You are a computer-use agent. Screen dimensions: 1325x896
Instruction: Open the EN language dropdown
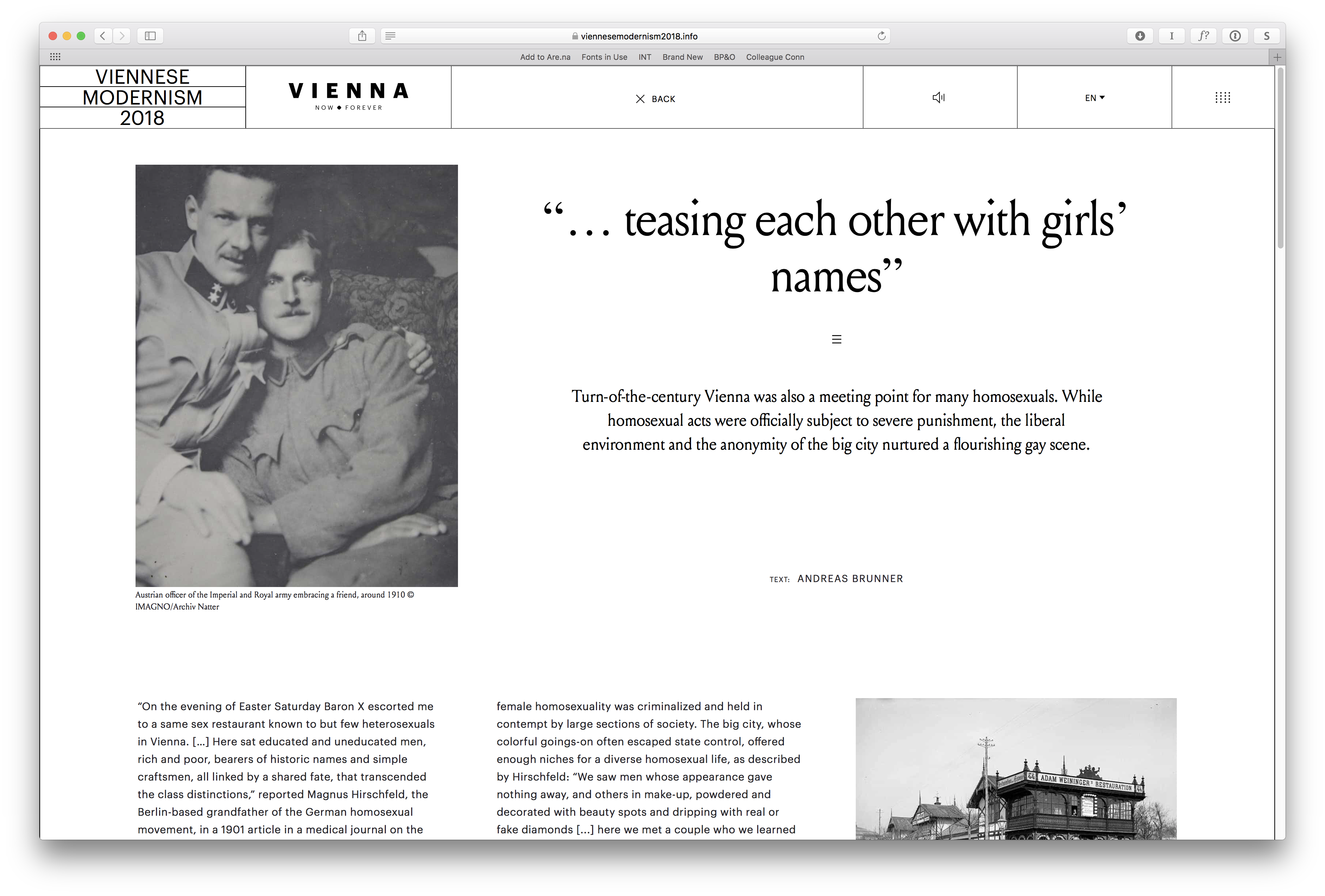[x=1094, y=97]
